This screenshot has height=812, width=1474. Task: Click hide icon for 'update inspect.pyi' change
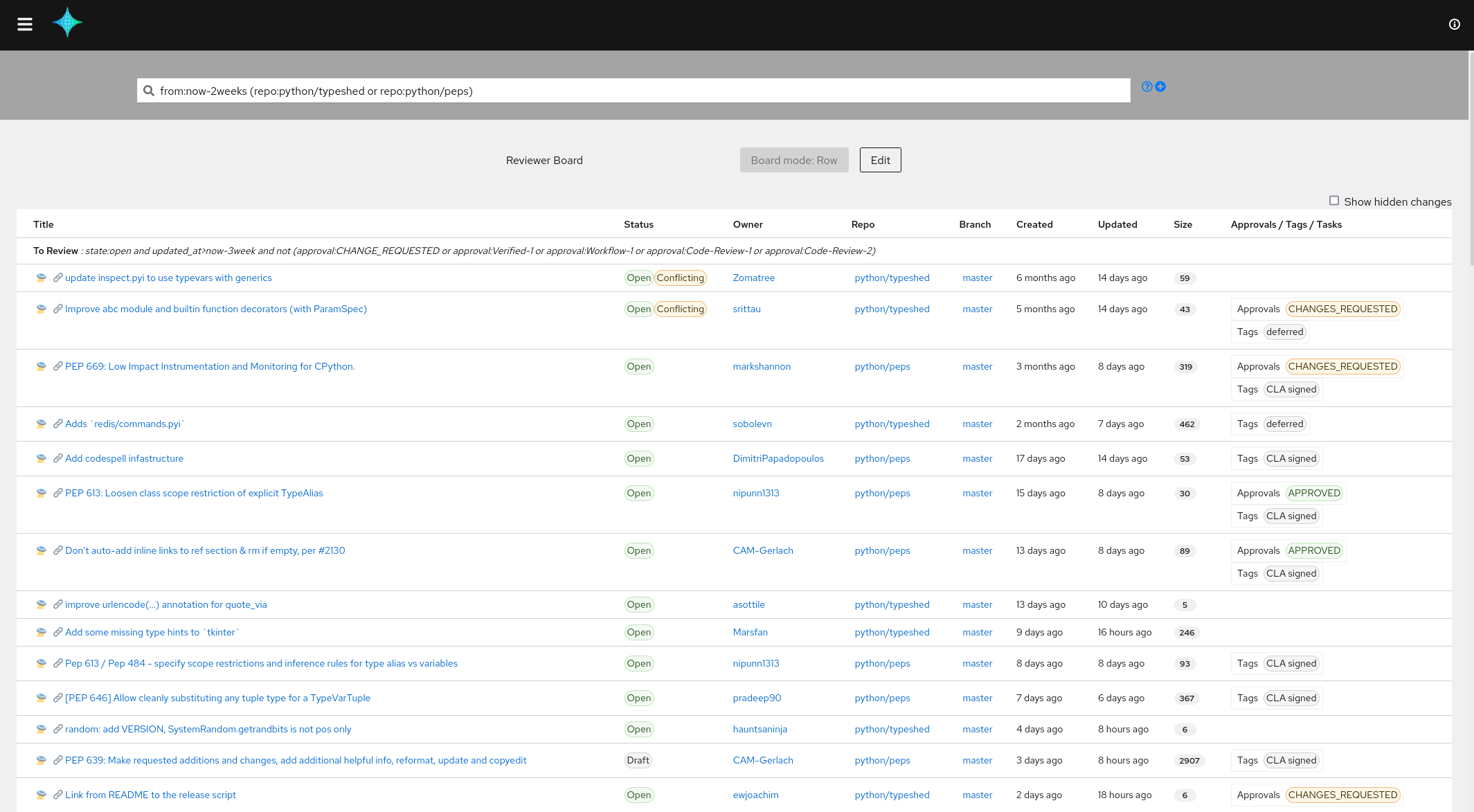click(x=42, y=278)
